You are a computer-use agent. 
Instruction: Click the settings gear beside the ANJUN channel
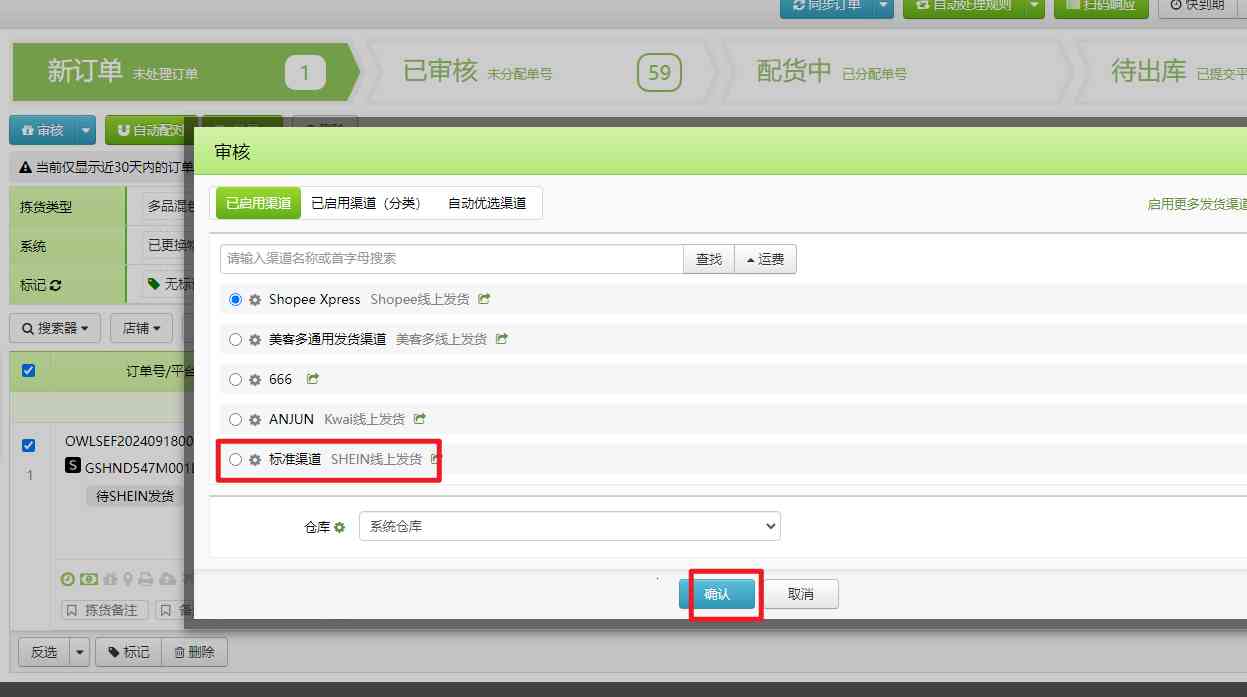tap(255, 419)
